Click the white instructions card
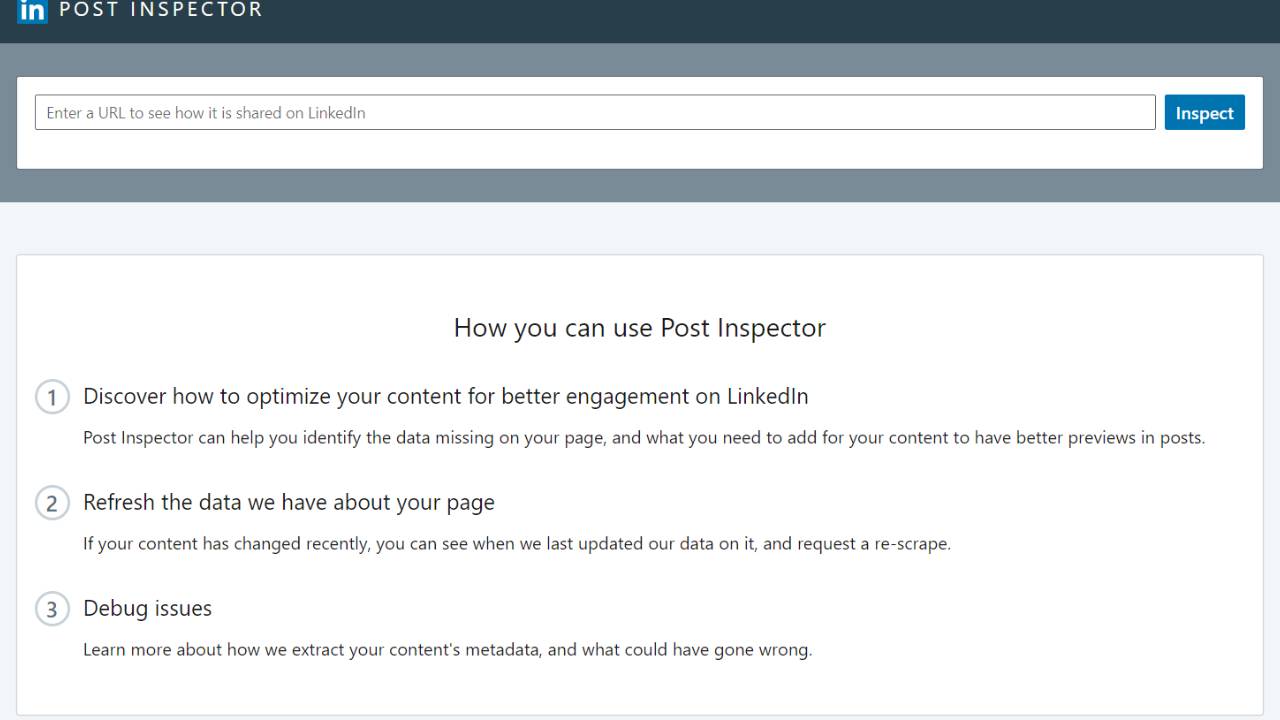1280x720 pixels. tap(640, 690)
